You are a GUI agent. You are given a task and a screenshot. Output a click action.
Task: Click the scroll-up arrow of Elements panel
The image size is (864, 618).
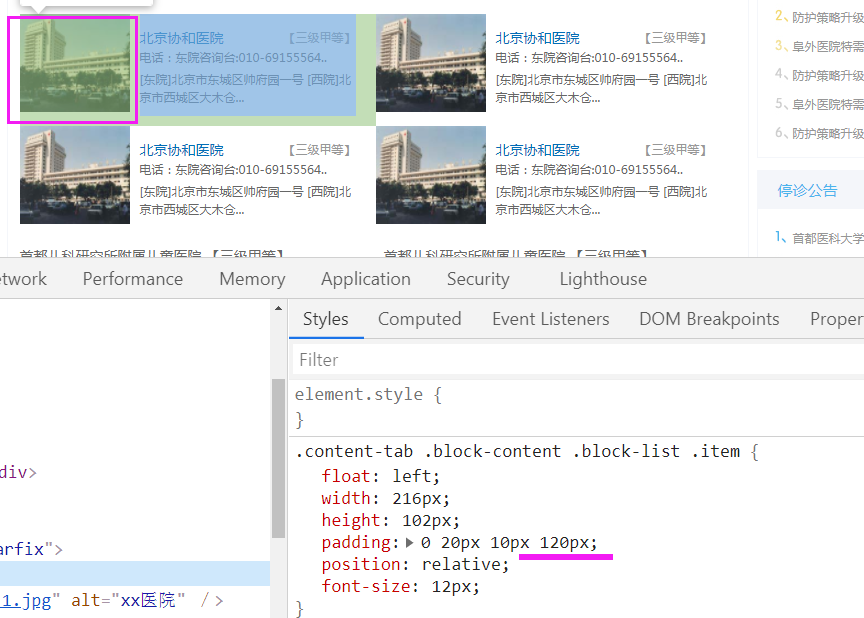click(x=278, y=308)
